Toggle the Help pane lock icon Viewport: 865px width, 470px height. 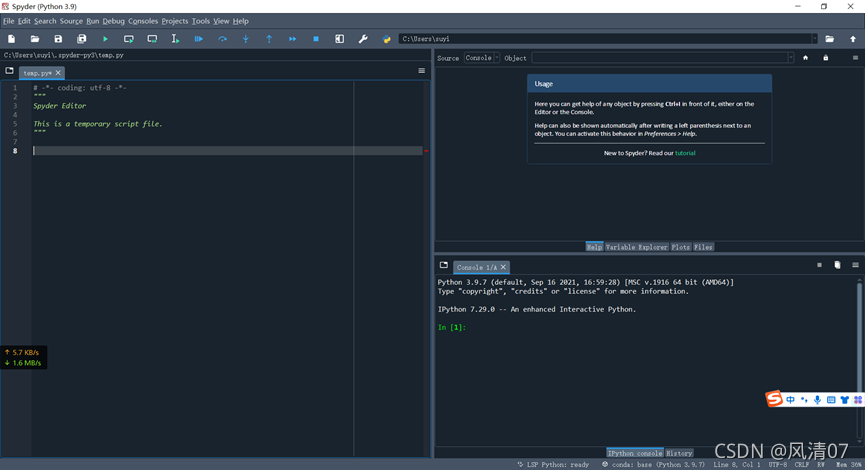pyautogui.click(x=826, y=58)
